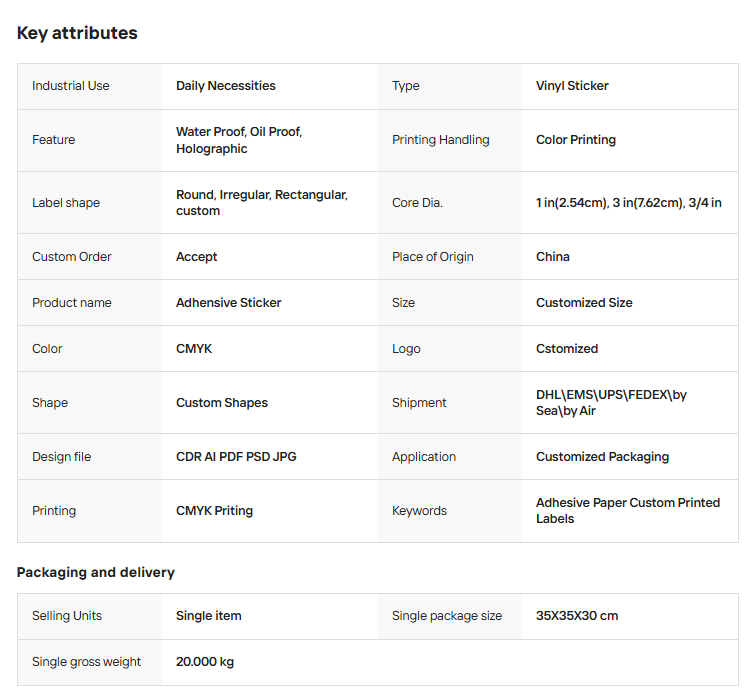Screen dimensions: 753x697
Task: Click the 35X35X30 cm package size
Action: [x=577, y=616]
